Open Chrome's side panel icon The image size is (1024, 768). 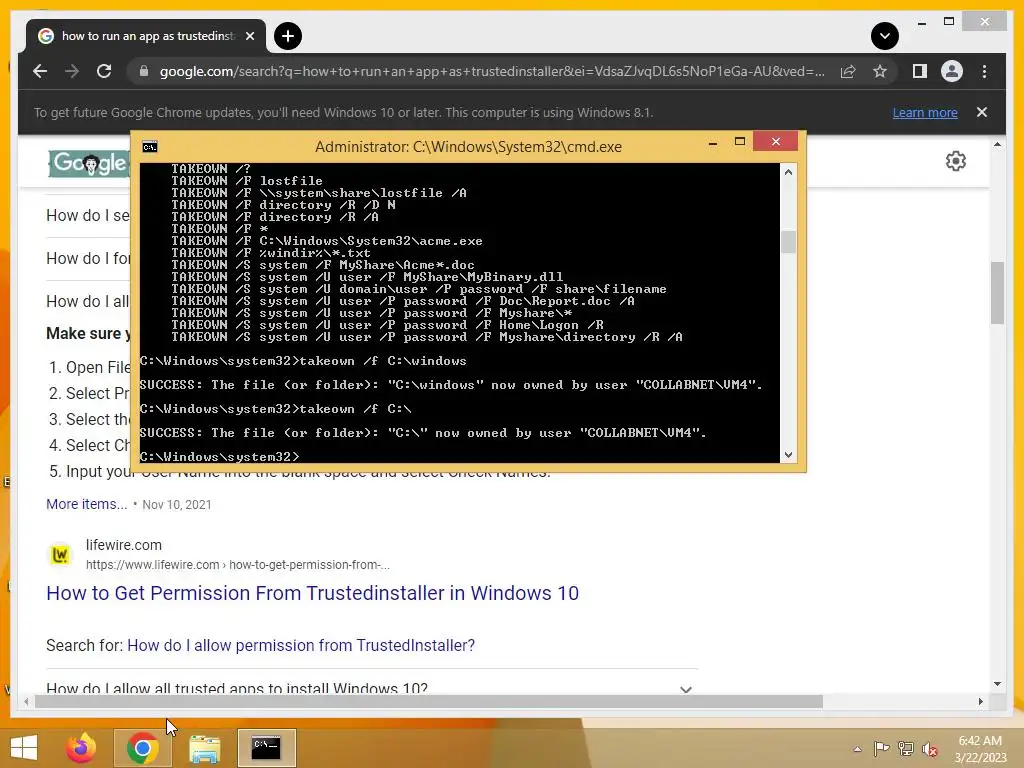point(920,71)
